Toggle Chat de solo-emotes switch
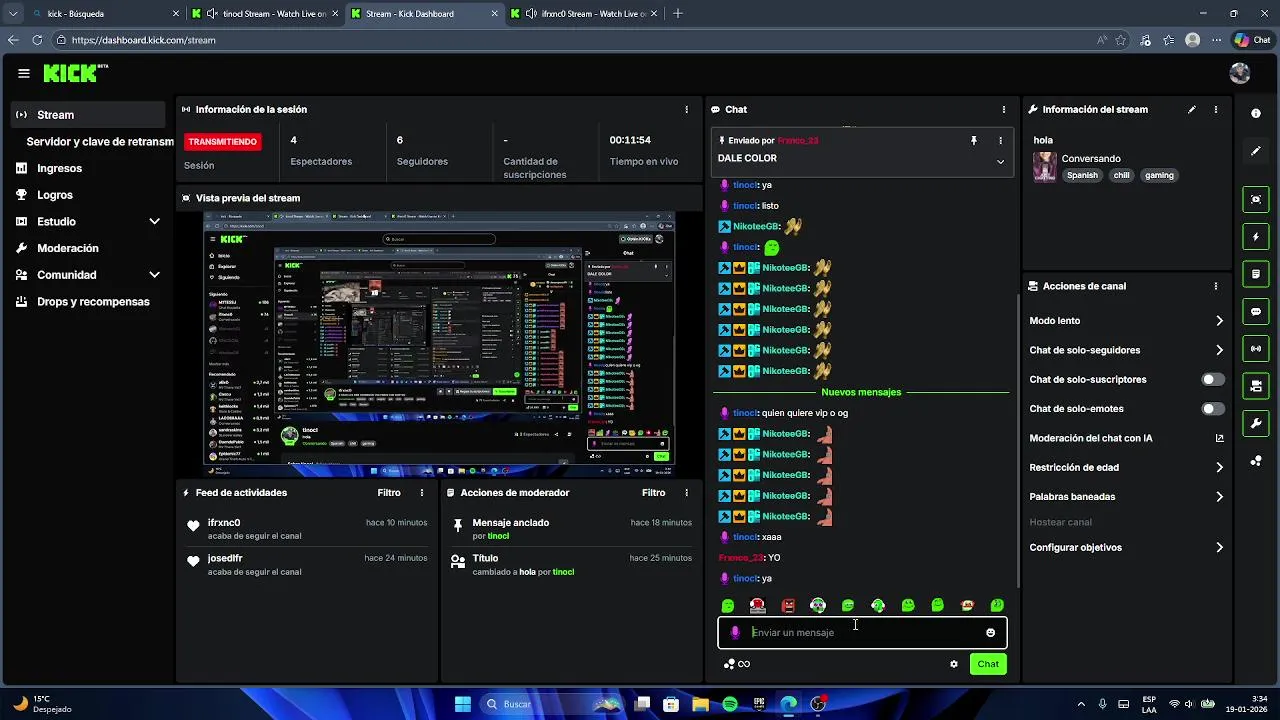Screen dimensions: 1280x720 [x=1213, y=409]
